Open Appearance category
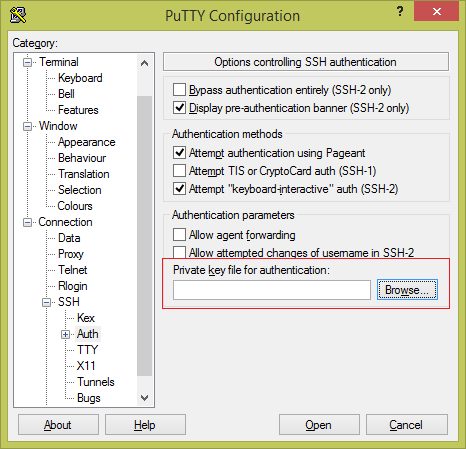Image resolution: width=466 pixels, height=449 pixels. [86, 142]
